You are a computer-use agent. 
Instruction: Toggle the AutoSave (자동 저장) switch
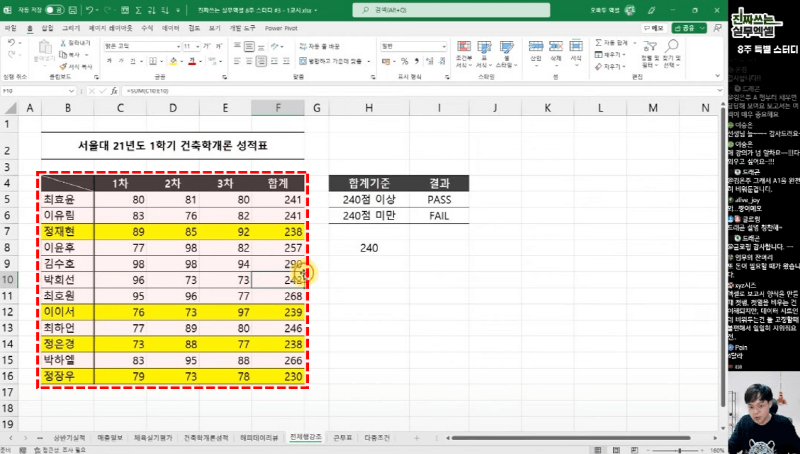pyautogui.click(x=54, y=10)
